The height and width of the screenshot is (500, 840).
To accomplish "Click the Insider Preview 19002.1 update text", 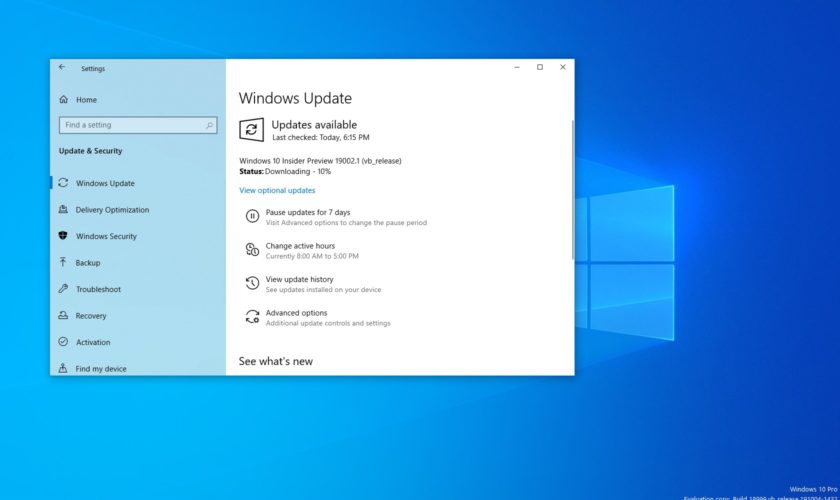I will point(320,161).
